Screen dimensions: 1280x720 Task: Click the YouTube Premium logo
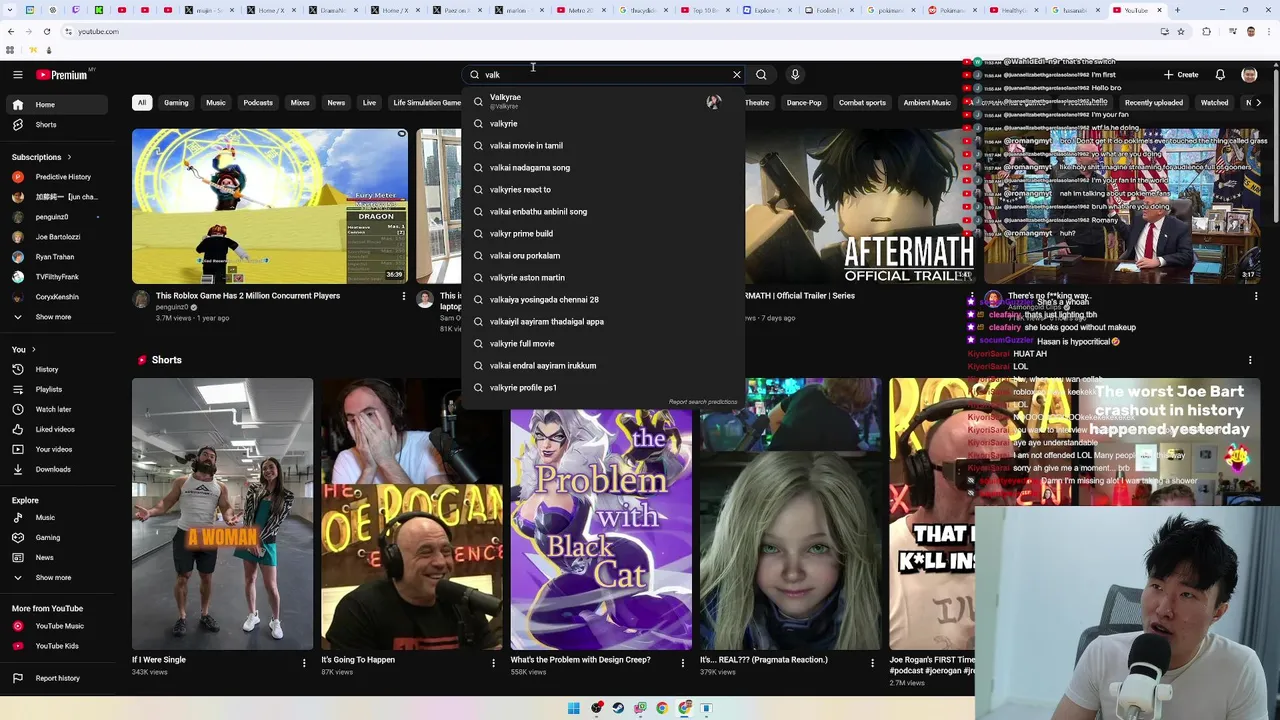point(62,75)
